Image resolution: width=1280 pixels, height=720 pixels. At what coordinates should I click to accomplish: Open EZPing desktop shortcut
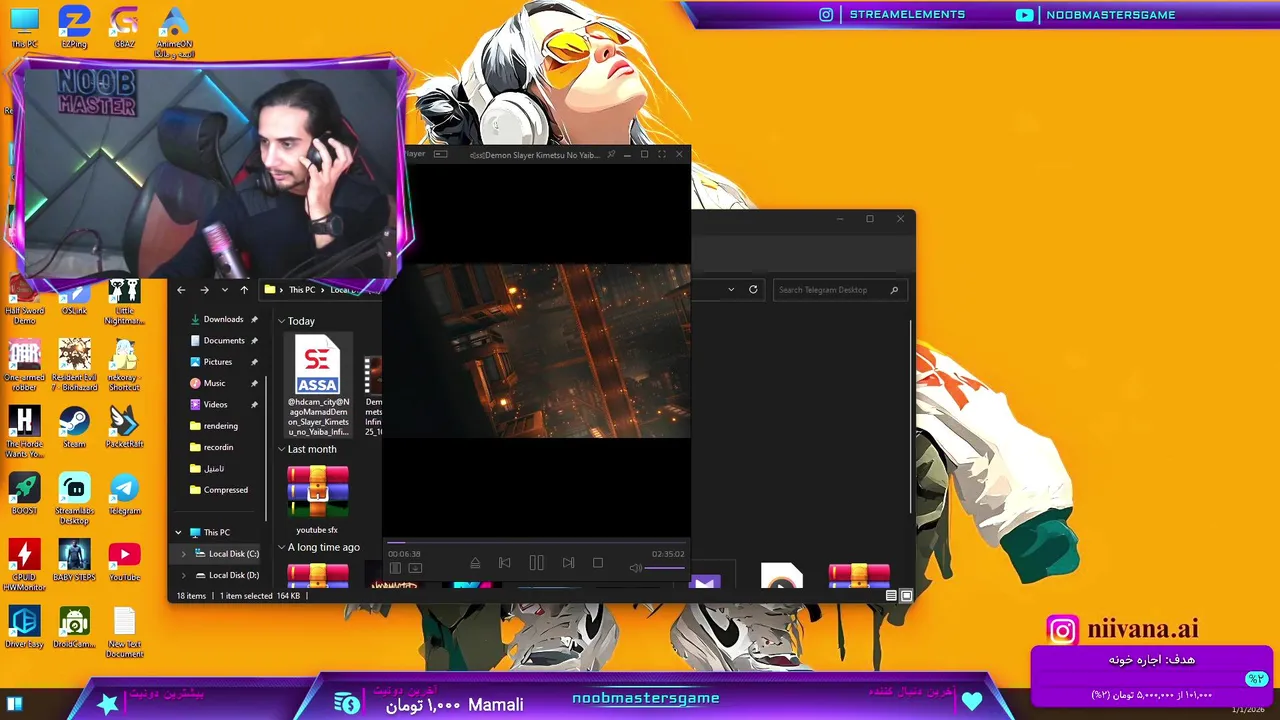74,27
